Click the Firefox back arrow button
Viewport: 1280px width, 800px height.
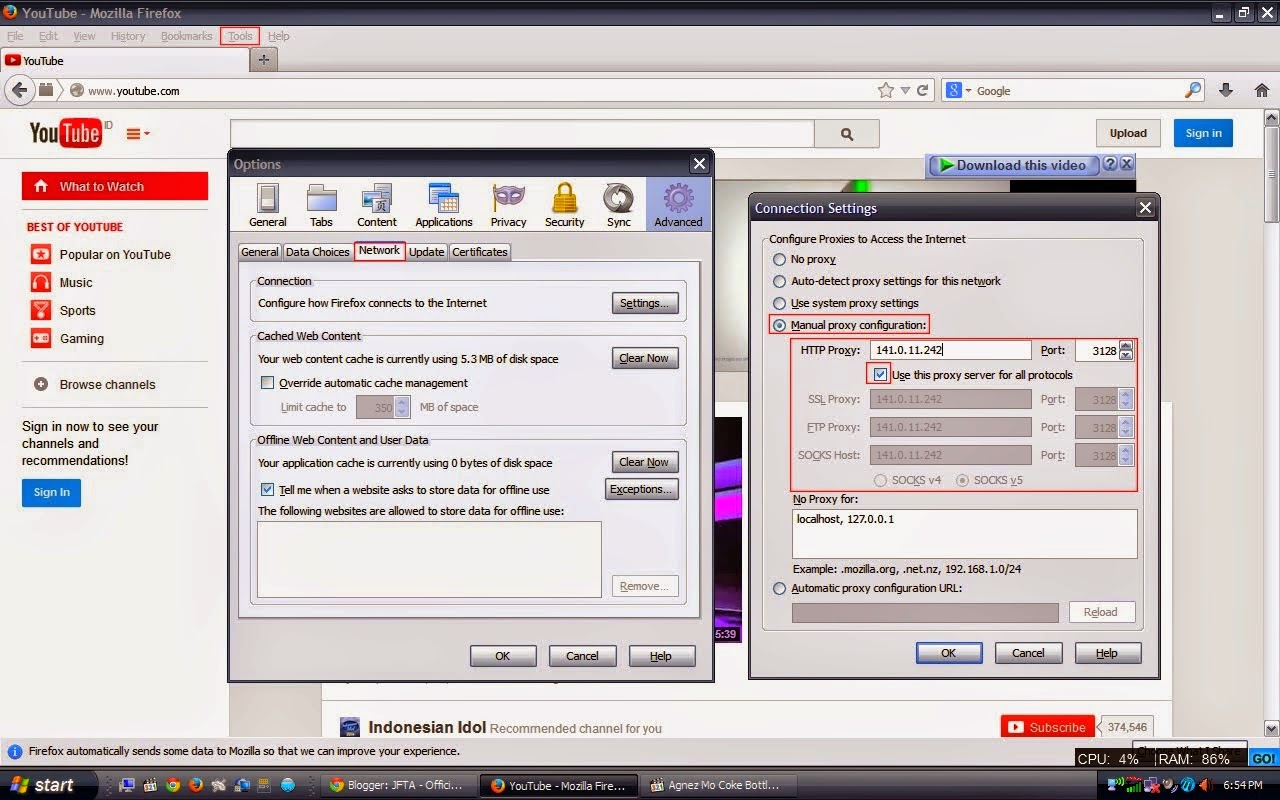(19, 90)
